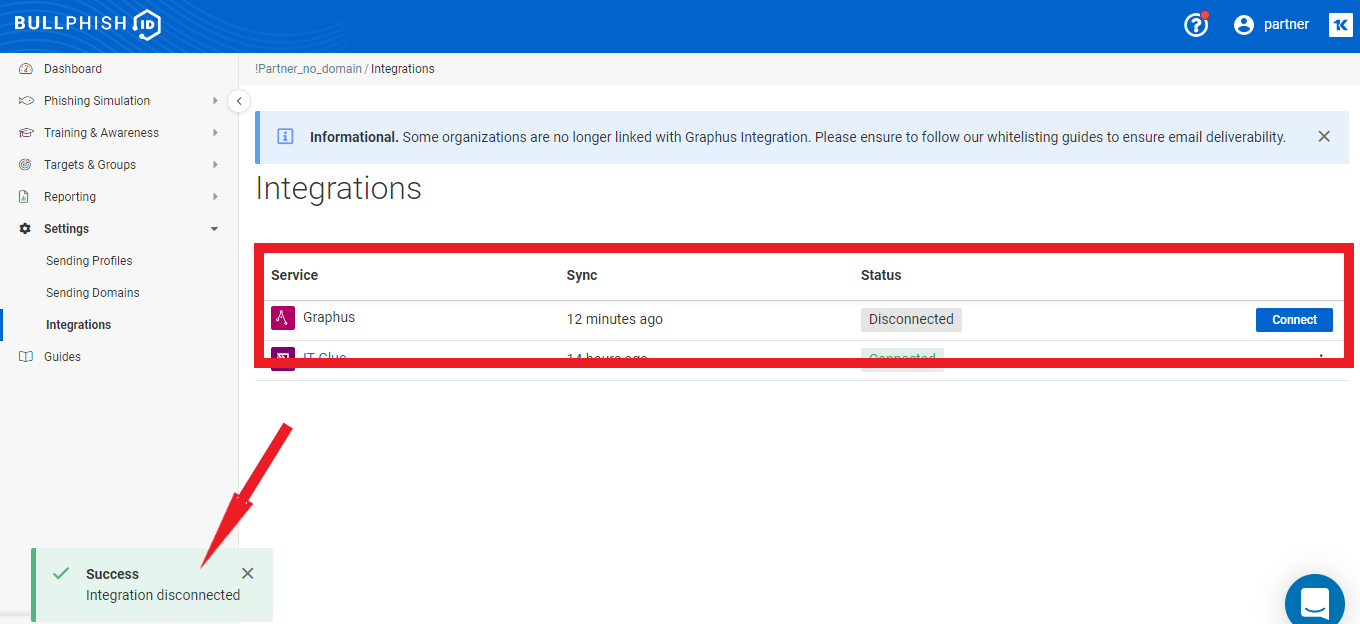Screen dimensions: 1360x624
Task: Expand the Reporting submenu arrow
Action: 215,197
